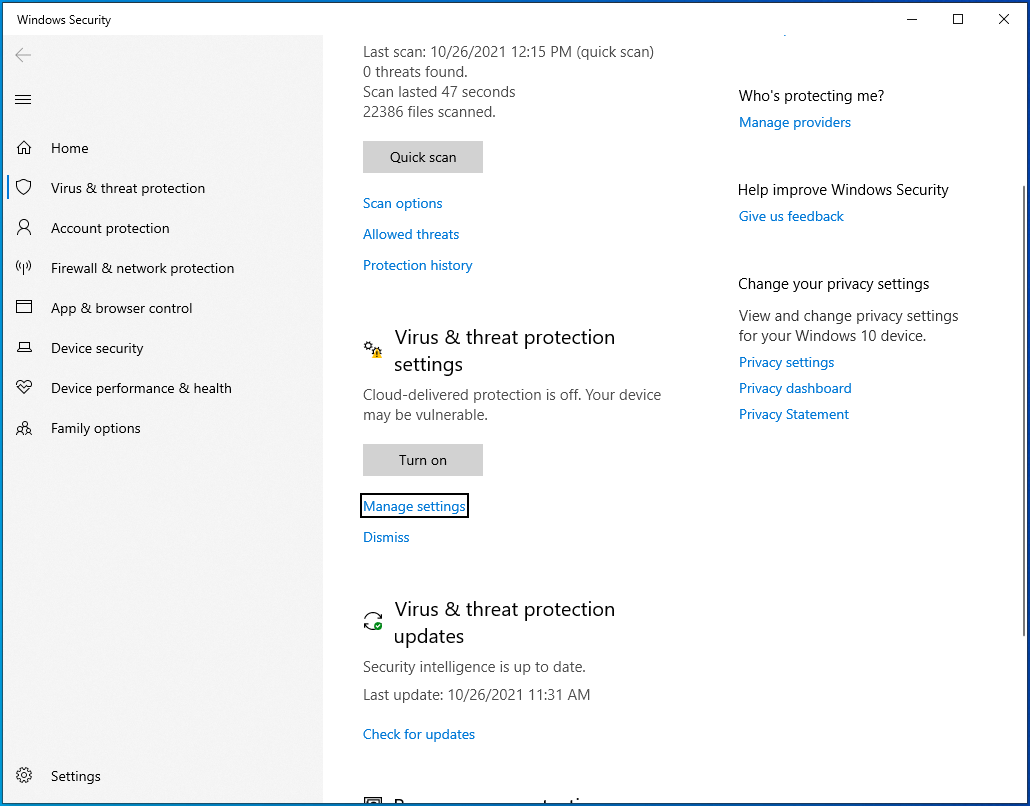Image resolution: width=1030 pixels, height=806 pixels.
Task: Open Account protection from sidebar
Action: 110,227
